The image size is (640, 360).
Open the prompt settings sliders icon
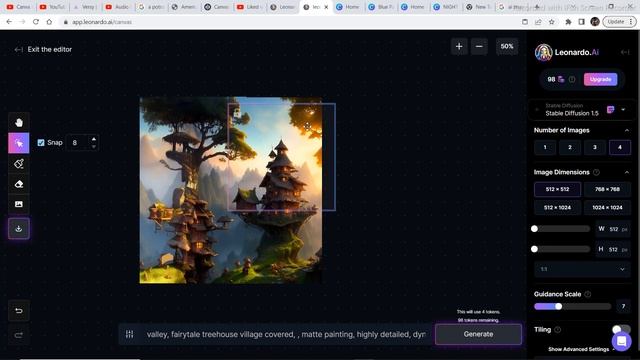[x=129, y=334]
